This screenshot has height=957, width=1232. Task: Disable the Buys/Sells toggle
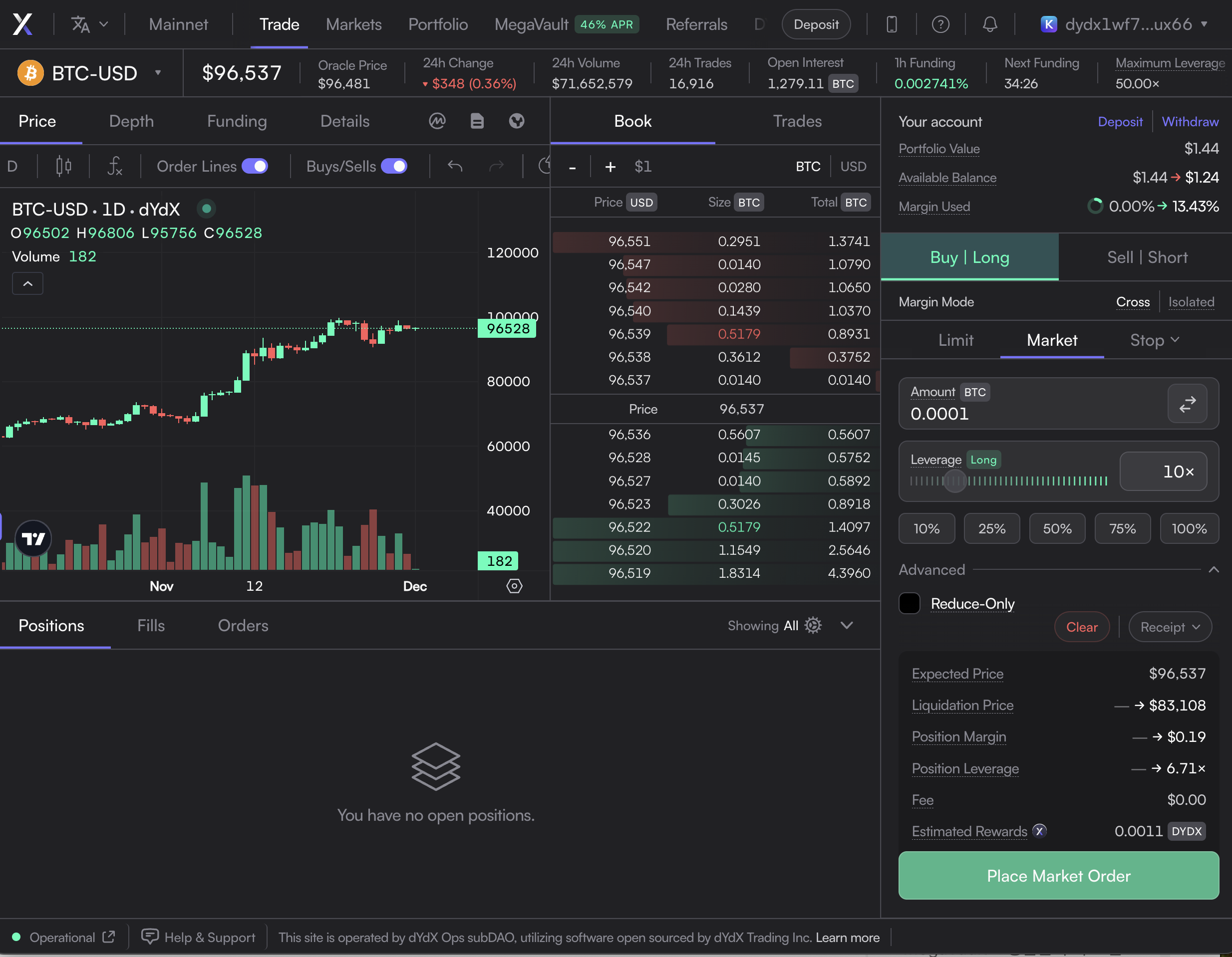tap(394, 166)
